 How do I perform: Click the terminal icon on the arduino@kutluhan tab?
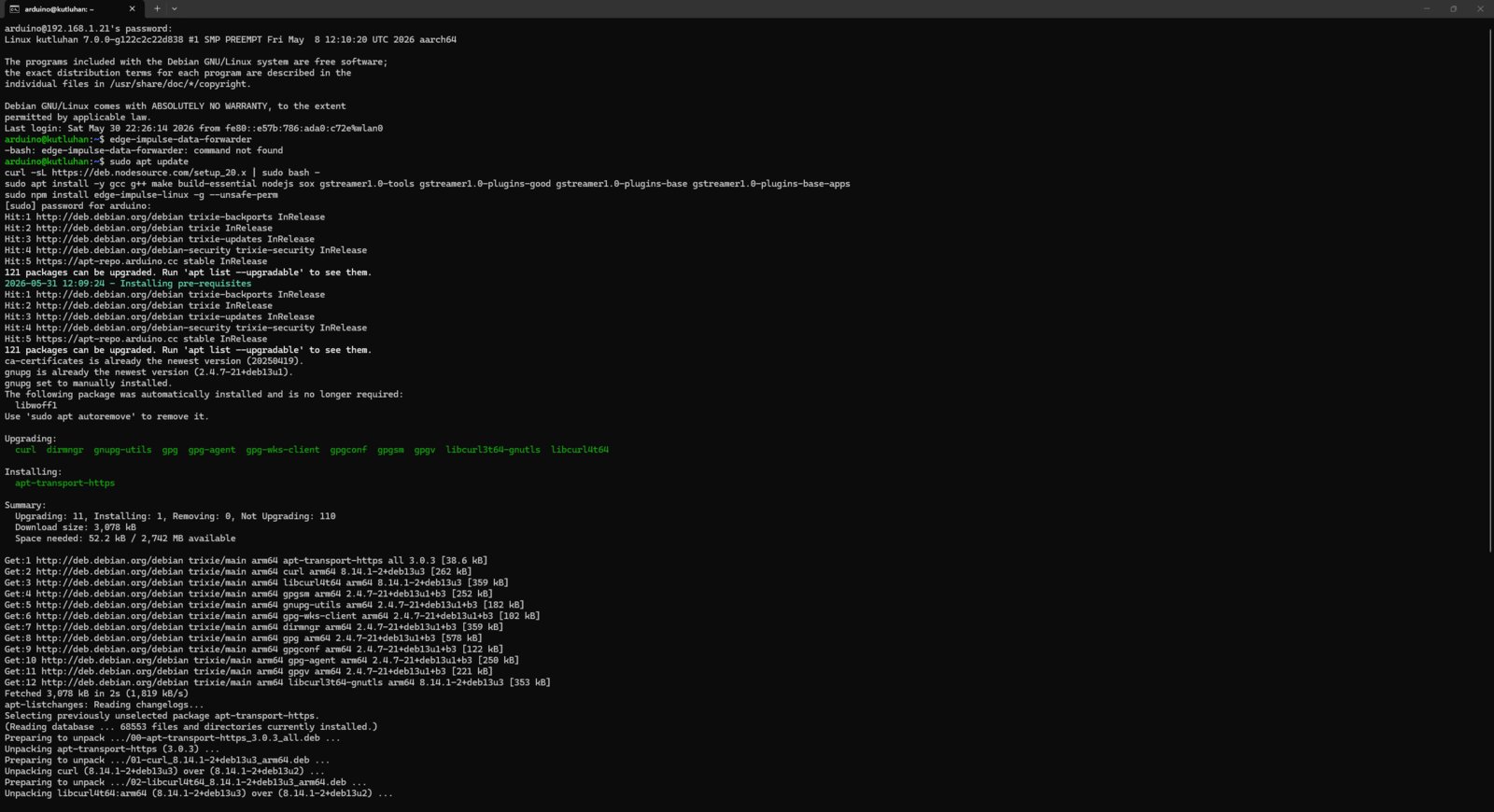14,8
